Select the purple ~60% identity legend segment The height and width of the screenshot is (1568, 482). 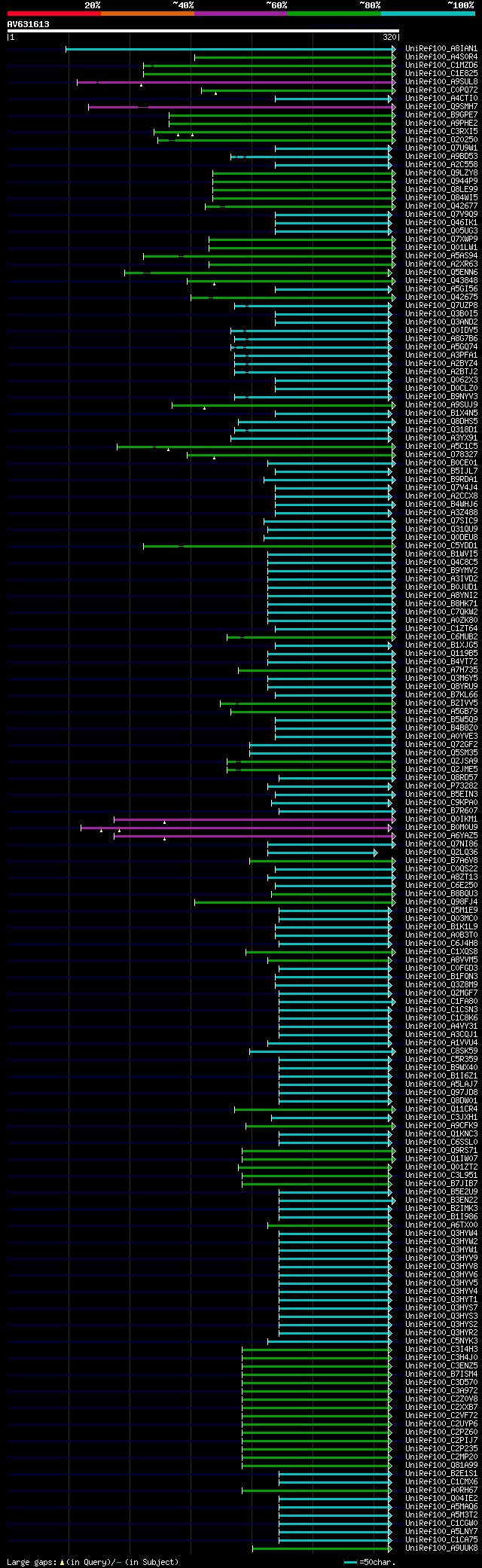pyautogui.click(x=240, y=14)
